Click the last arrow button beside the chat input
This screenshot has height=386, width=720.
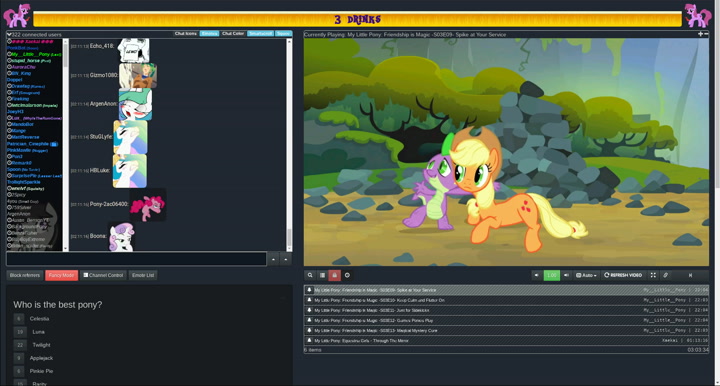pyautogui.click(x=286, y=259)
